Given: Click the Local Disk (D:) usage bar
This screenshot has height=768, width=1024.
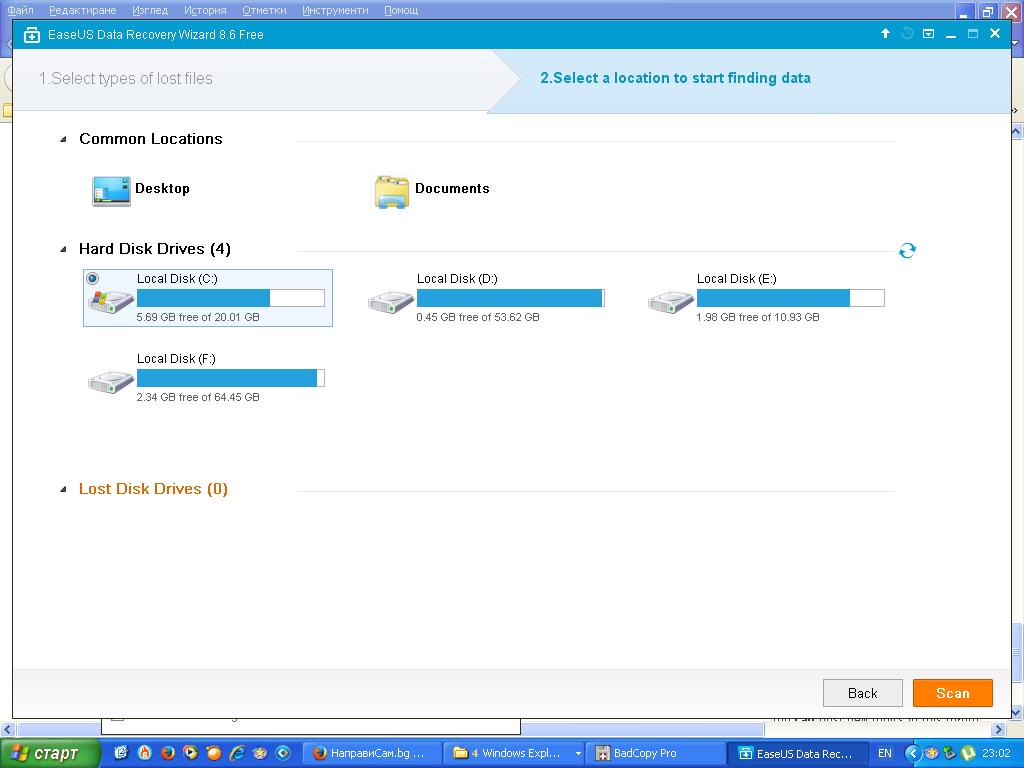Looking at the screenshot, I should point(511,298).
